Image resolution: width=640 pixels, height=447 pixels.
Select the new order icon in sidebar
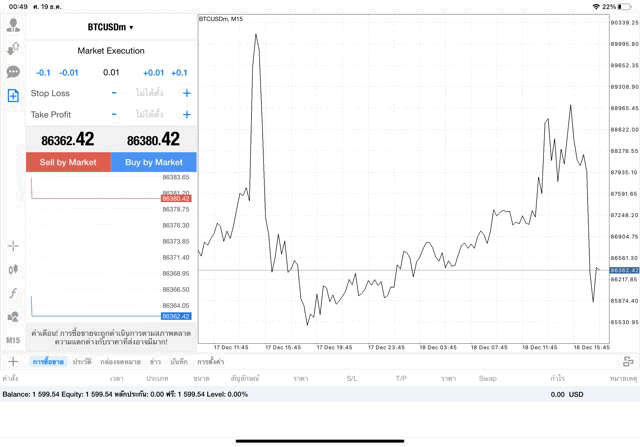point(13,95)
